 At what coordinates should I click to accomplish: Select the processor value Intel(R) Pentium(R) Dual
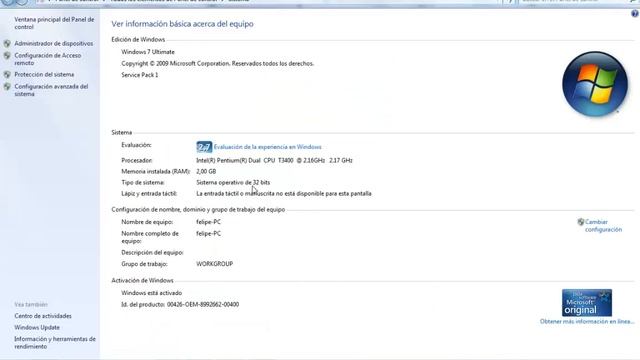274,160
